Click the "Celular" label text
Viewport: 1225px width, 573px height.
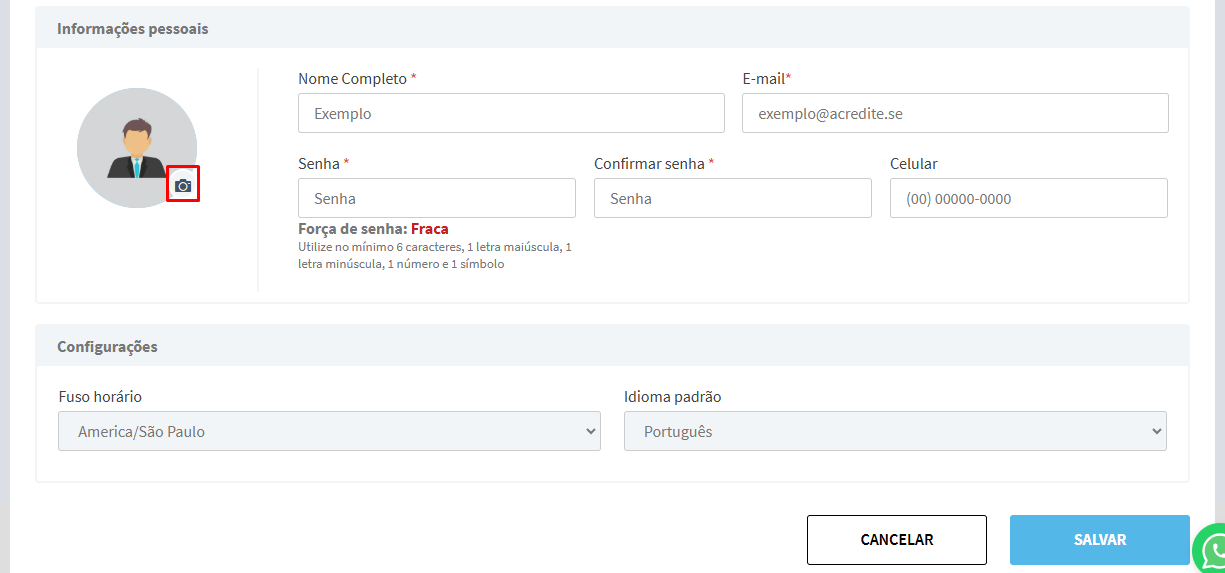(x=913, y=164)
